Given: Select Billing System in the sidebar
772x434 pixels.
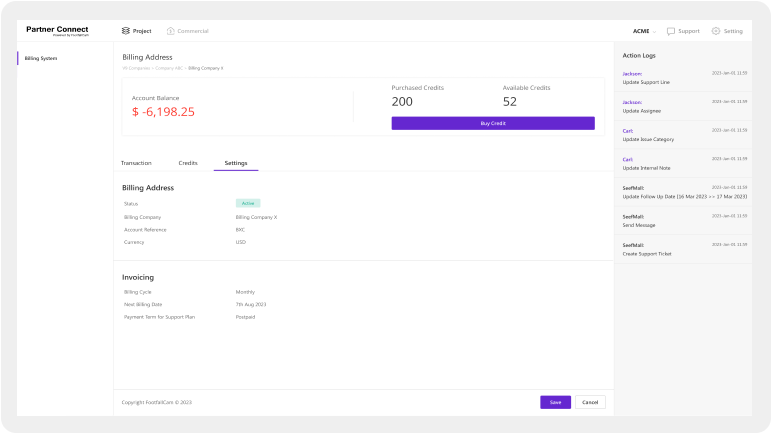Looking at the screenshot, I should point(41,58).
